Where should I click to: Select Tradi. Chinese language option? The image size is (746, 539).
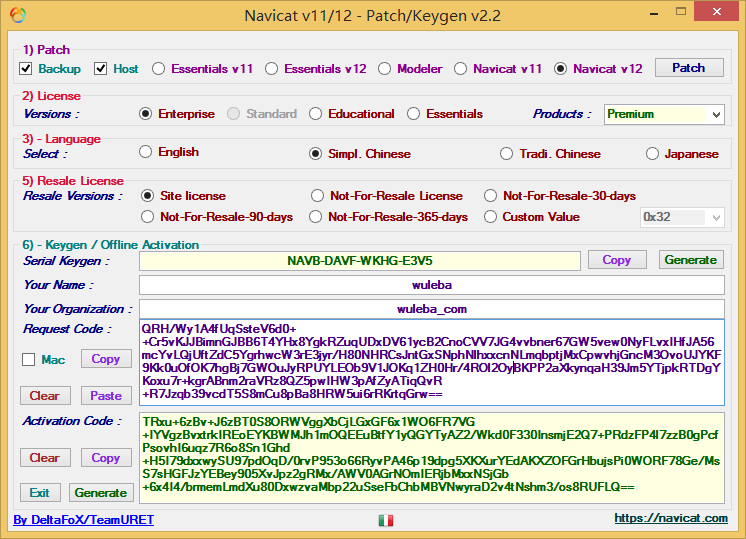506,154
